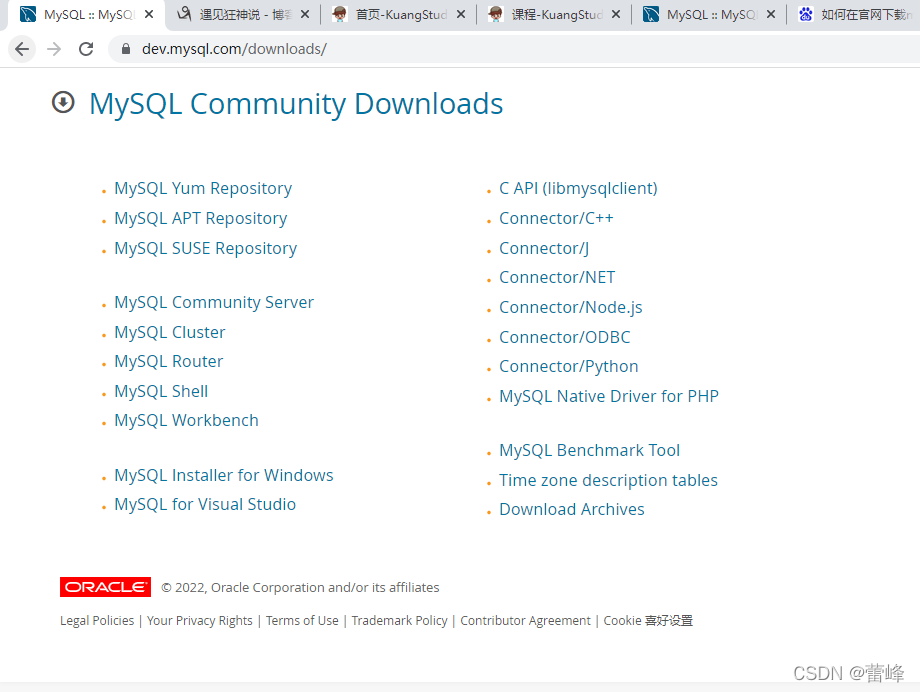Click the download circle icon beside page title
The height and width of the screenshot is (692, 920).
(63, 103)
